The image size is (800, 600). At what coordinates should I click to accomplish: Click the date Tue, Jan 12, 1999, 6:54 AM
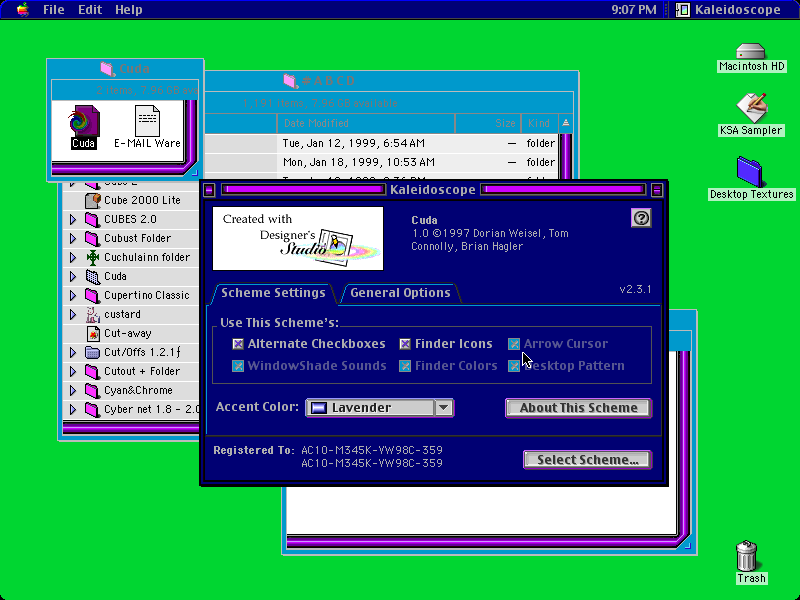[x=354, y=143]
